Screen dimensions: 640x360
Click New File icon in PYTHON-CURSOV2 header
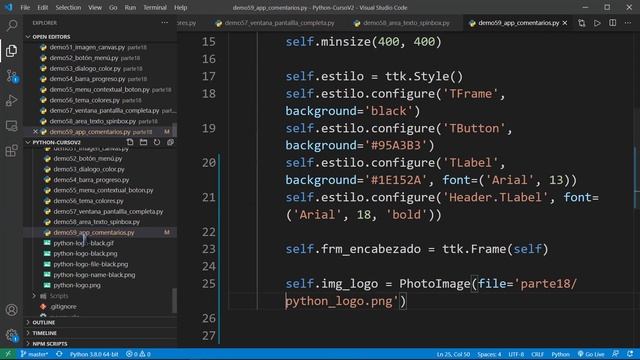[130, 142]
